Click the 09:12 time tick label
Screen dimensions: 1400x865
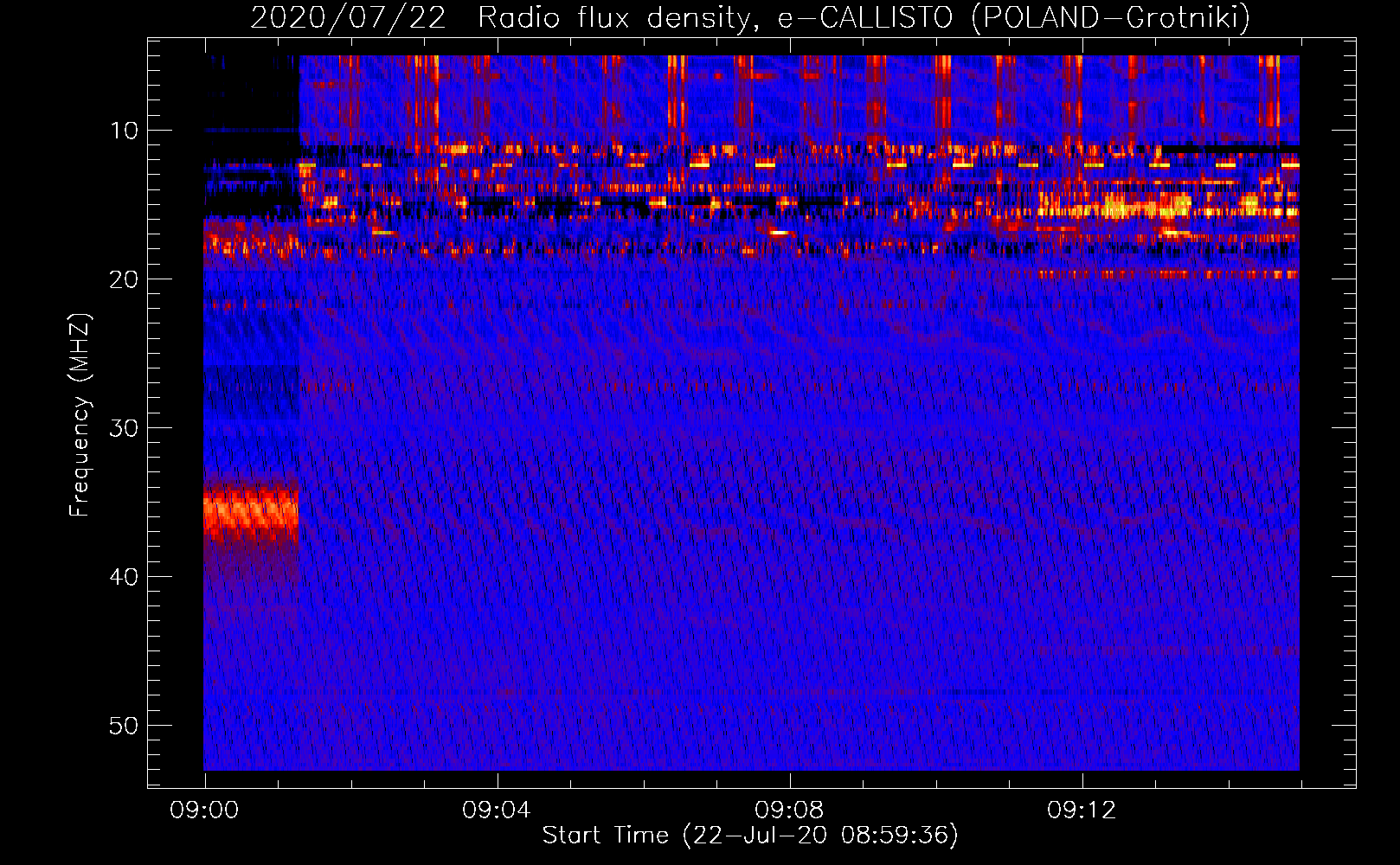click(1082, 811)
